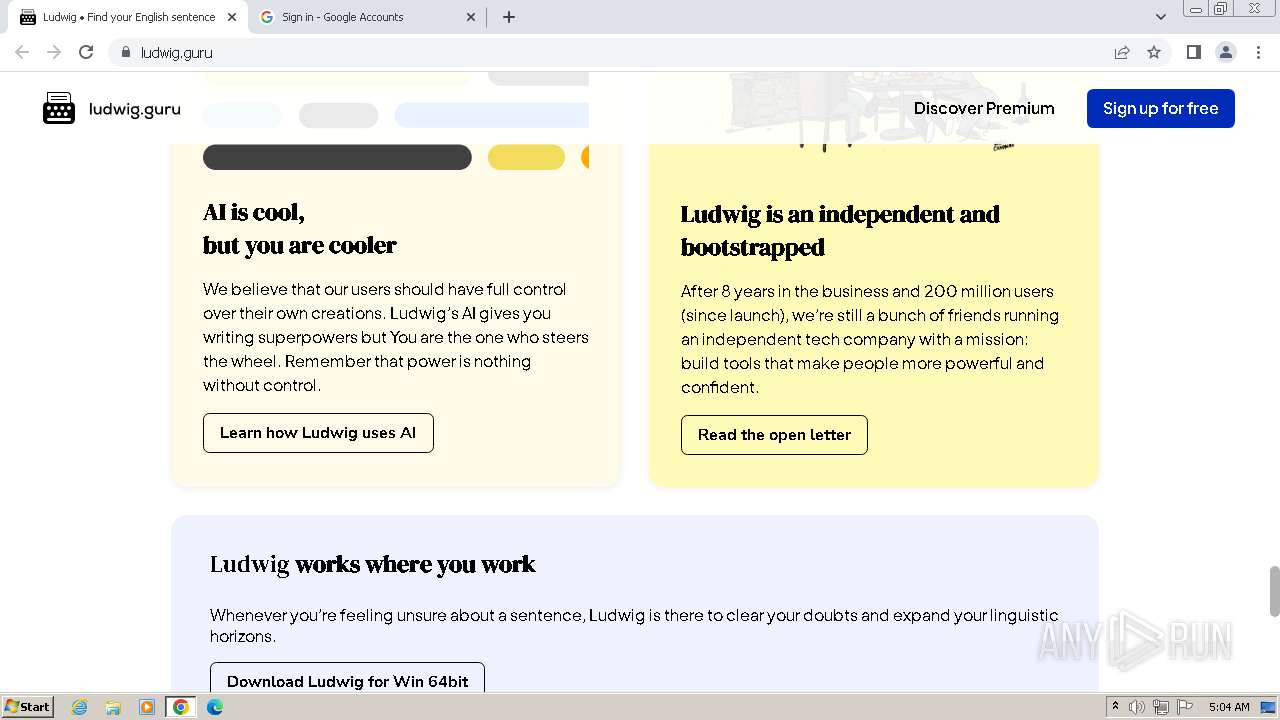This screenshot has width=1280, height=720.
Task: Open Microsoft Edge from the taskbar
Action: tap(215, 707)
